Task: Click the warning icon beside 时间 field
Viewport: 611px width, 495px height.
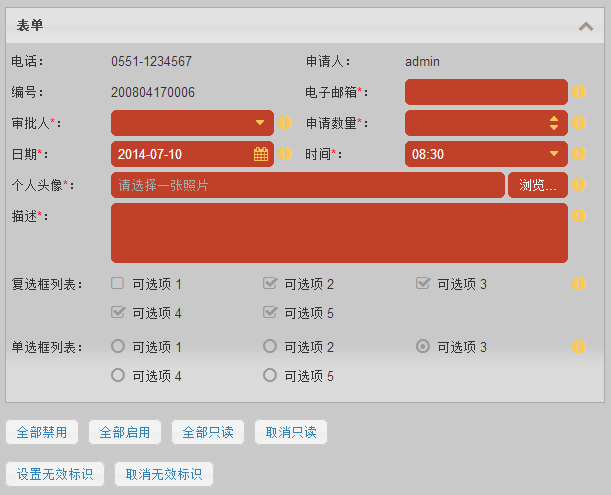Action: pos(579,154)
